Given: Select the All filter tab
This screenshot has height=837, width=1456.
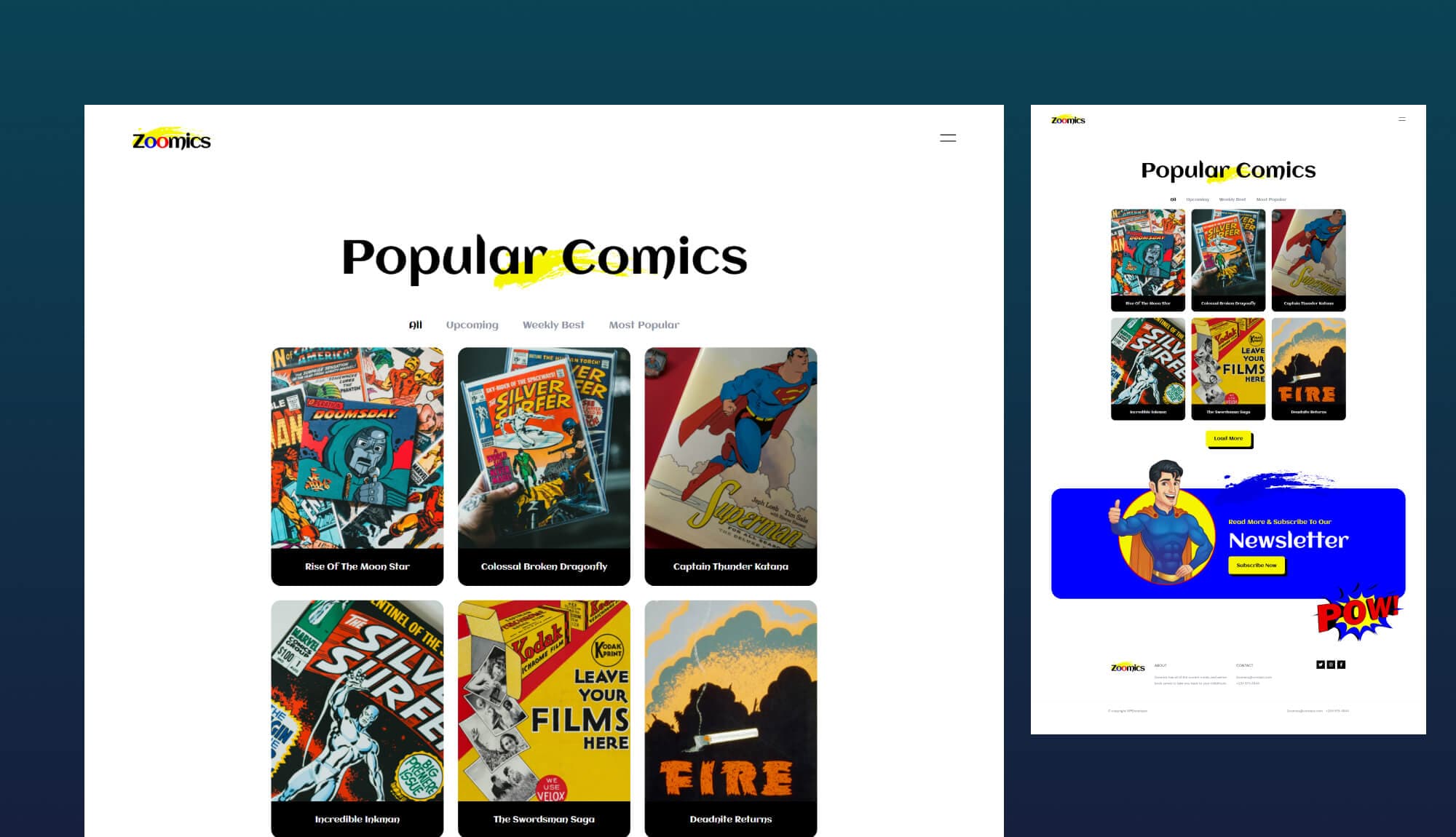Looking at the screenshot, I should 416,325.
